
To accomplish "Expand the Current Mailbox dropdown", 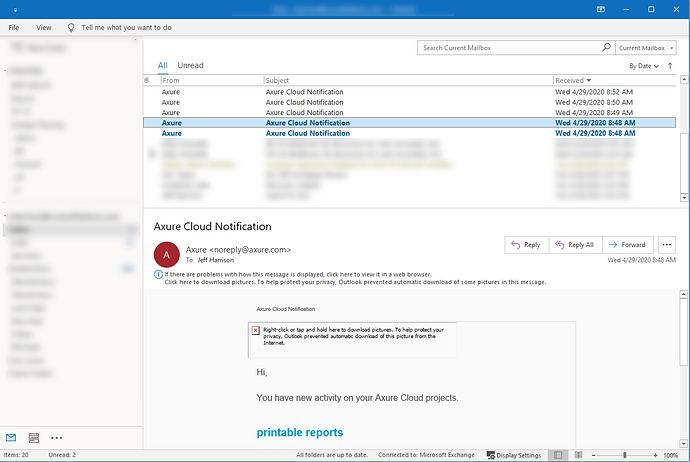I will click(647, 47).
